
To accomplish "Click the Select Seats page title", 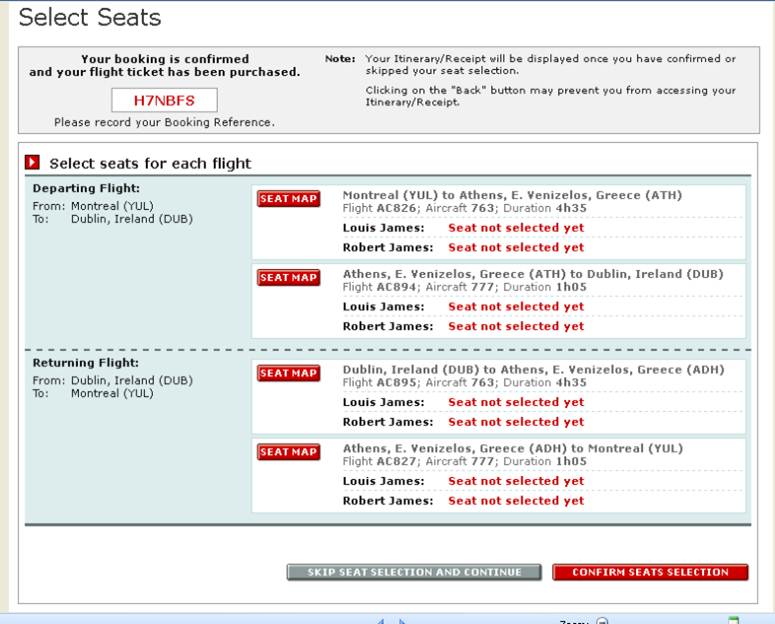I will tap(90, 18).
